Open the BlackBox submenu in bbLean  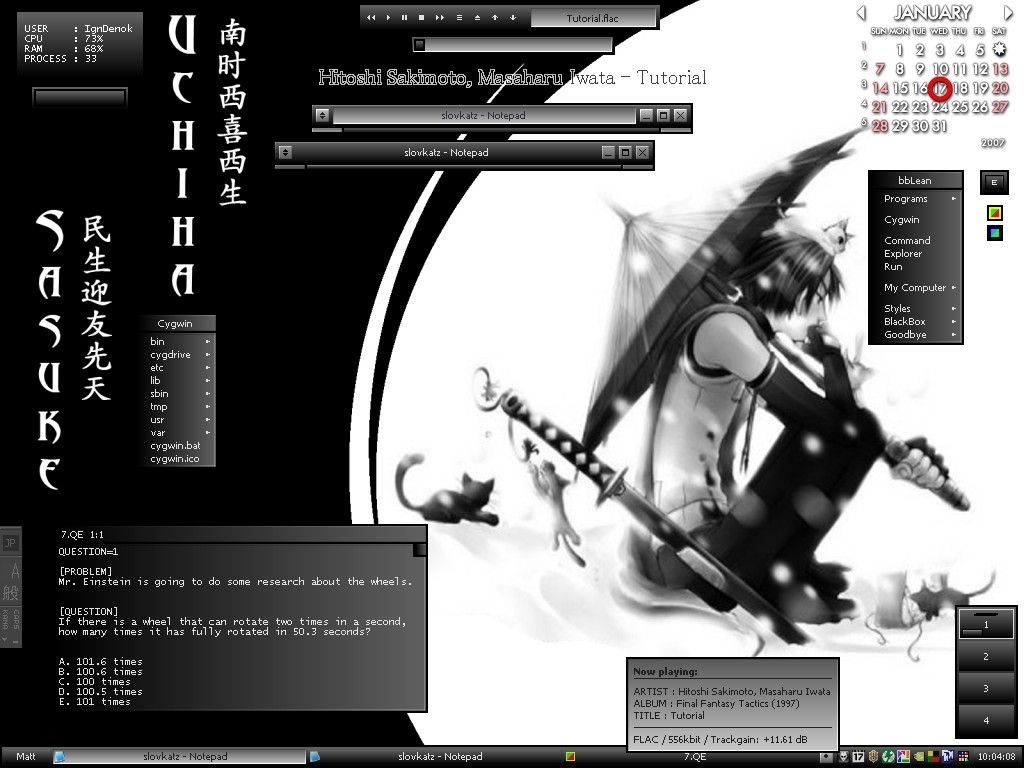click(x=916, y=321)
